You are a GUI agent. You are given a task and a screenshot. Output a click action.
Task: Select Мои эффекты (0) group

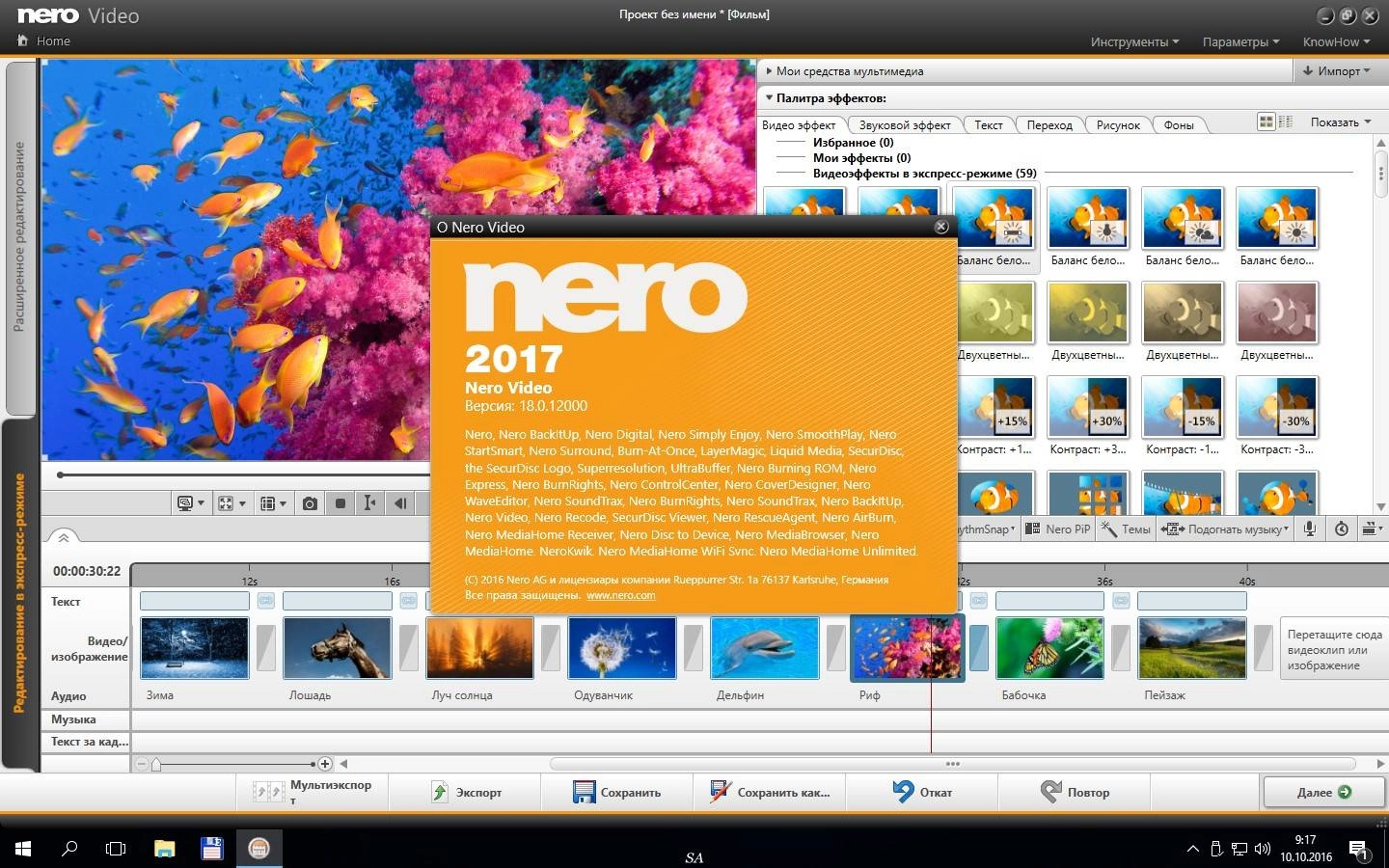pos(861,157)
